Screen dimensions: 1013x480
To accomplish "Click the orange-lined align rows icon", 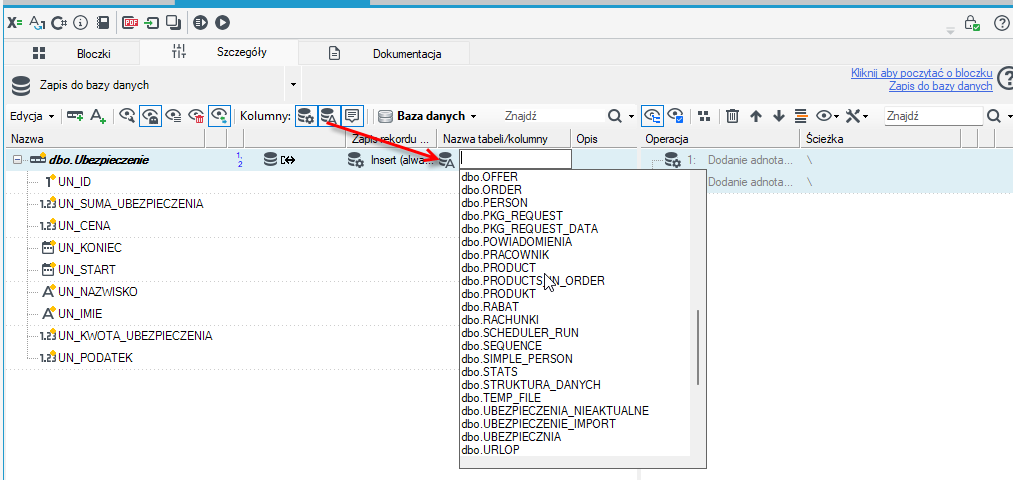I will (801, 116).
